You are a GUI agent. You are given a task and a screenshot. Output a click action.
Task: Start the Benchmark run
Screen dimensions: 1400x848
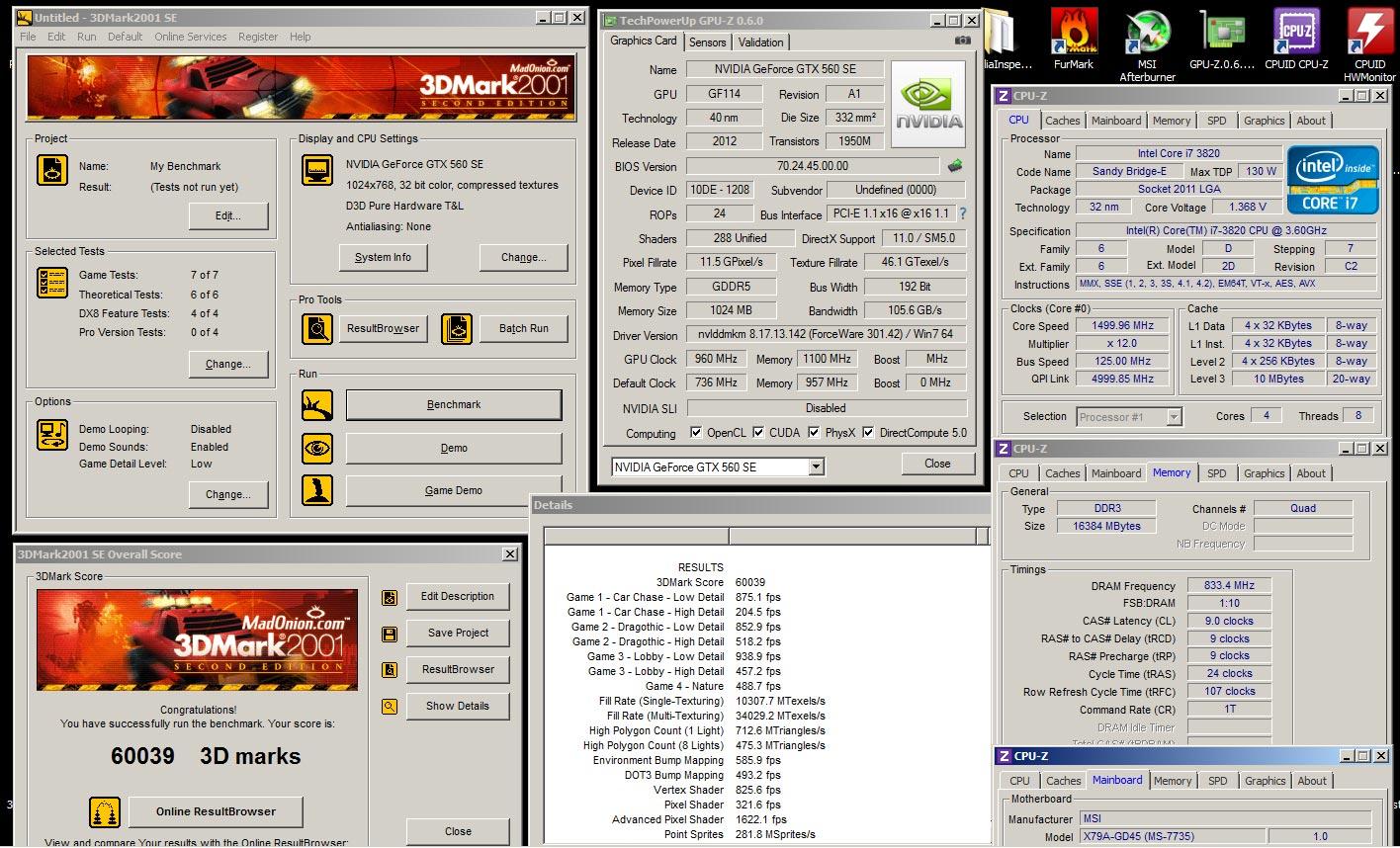(x=454, y=404)
